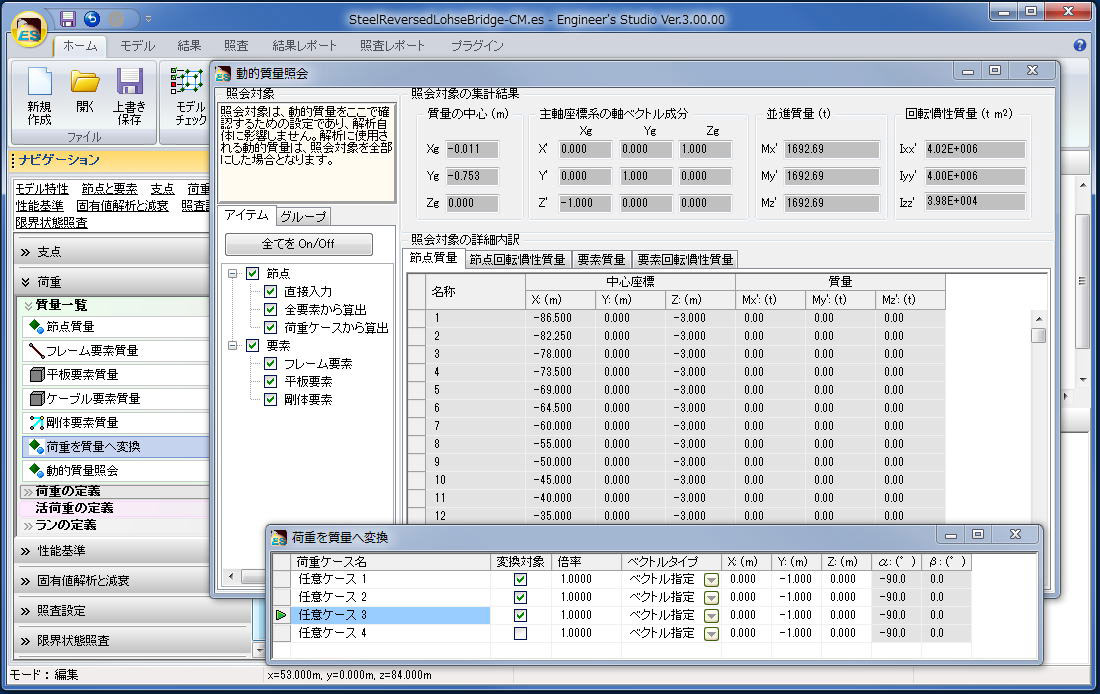Switch to the グループ tab
1100x694 pixels.
(303, 216)
